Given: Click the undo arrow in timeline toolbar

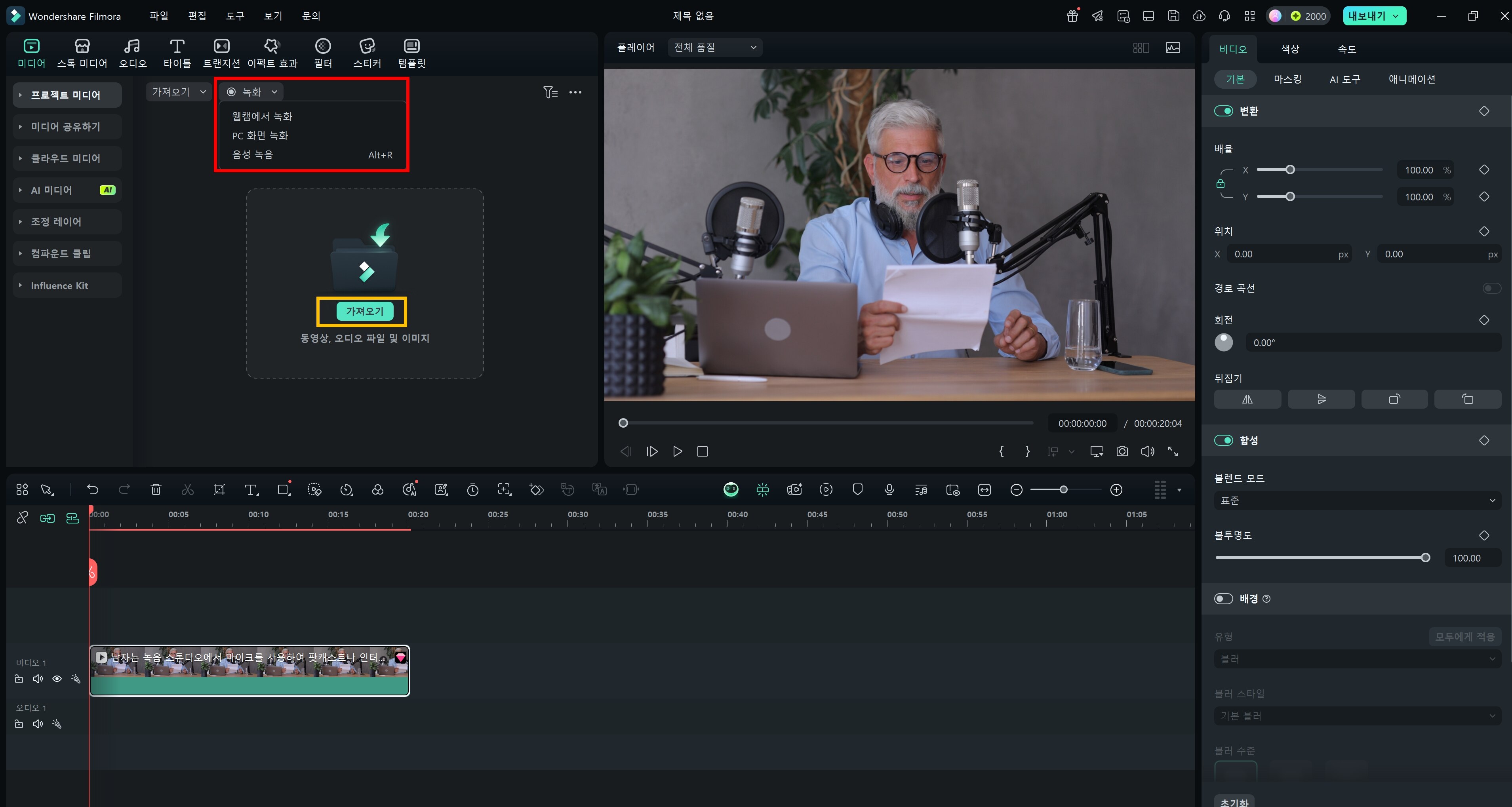Looking at the screenshot, I should (x=92, y=489).
